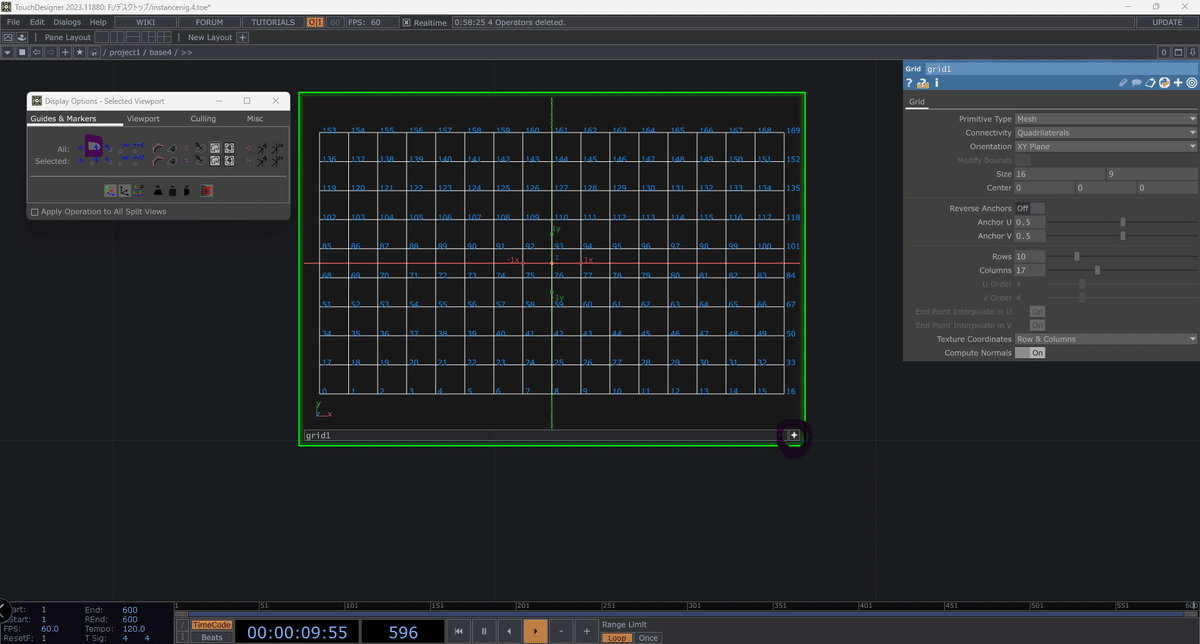Image resolution: width=1200 pixels, height=644 pixels.
Task: Click the operator name field grid1
Action: tap(1061, 69)
